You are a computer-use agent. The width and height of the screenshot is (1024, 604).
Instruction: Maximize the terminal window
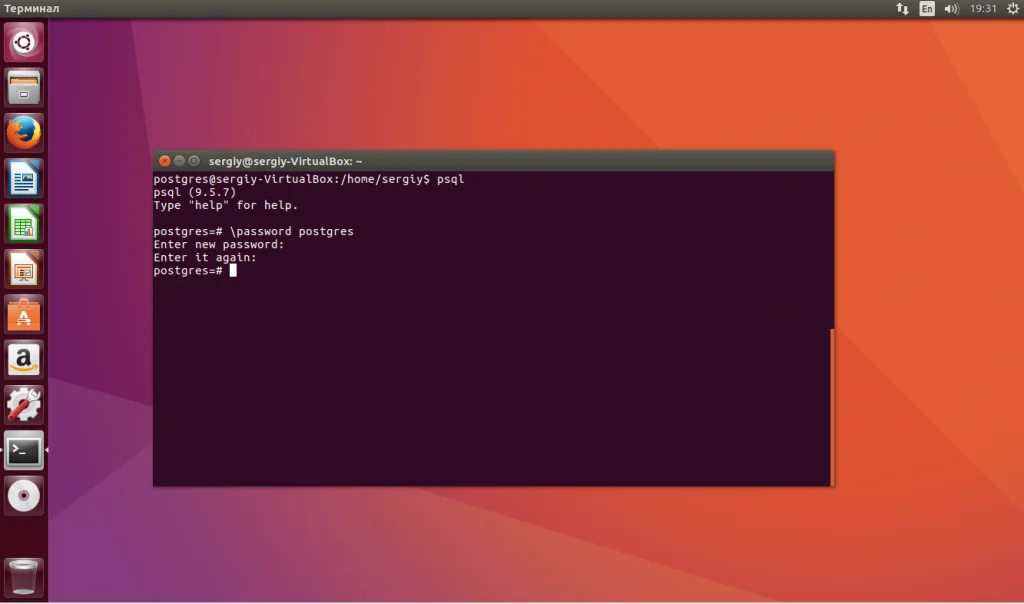(194, 161)
